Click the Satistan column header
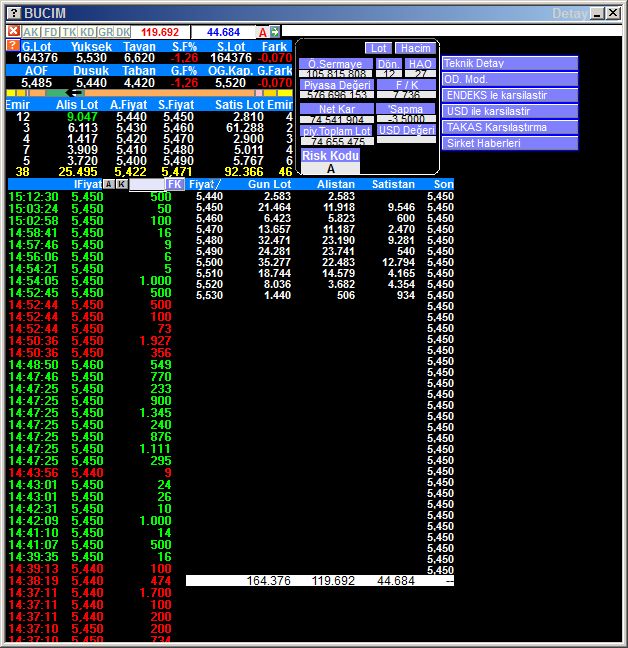The width and height of the screenshot is (628, 648). [393, 184]
